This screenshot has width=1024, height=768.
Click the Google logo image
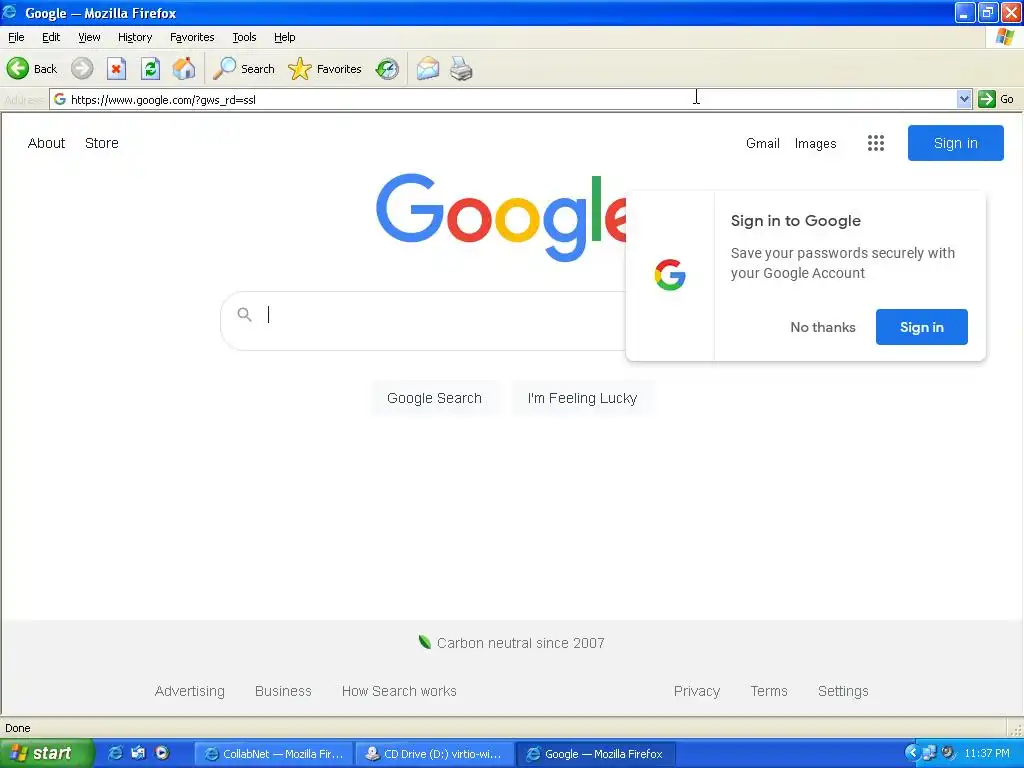[500, 217]
